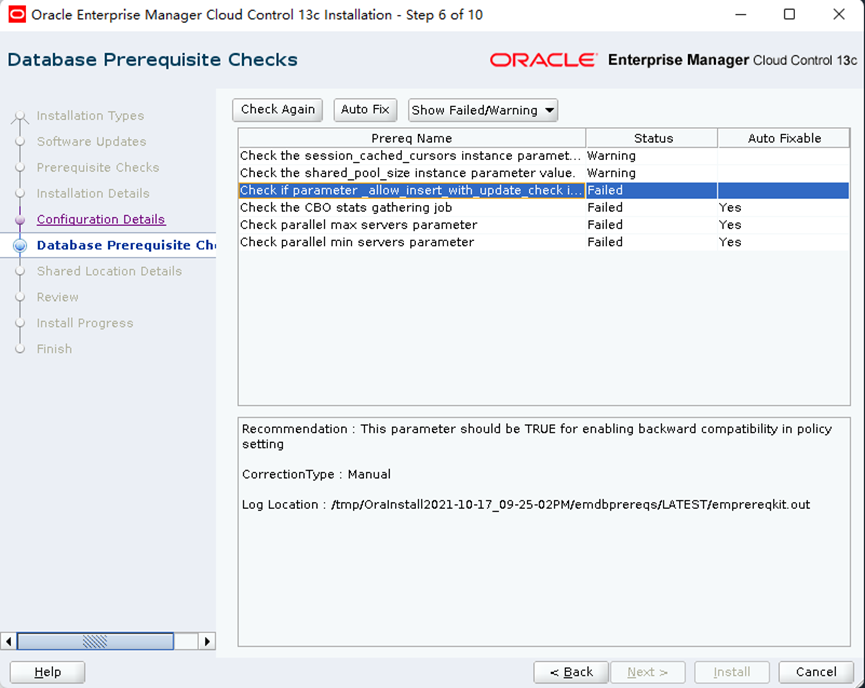Click the sidebar horizontal scrollbar thumb

(x=95, y=641)
